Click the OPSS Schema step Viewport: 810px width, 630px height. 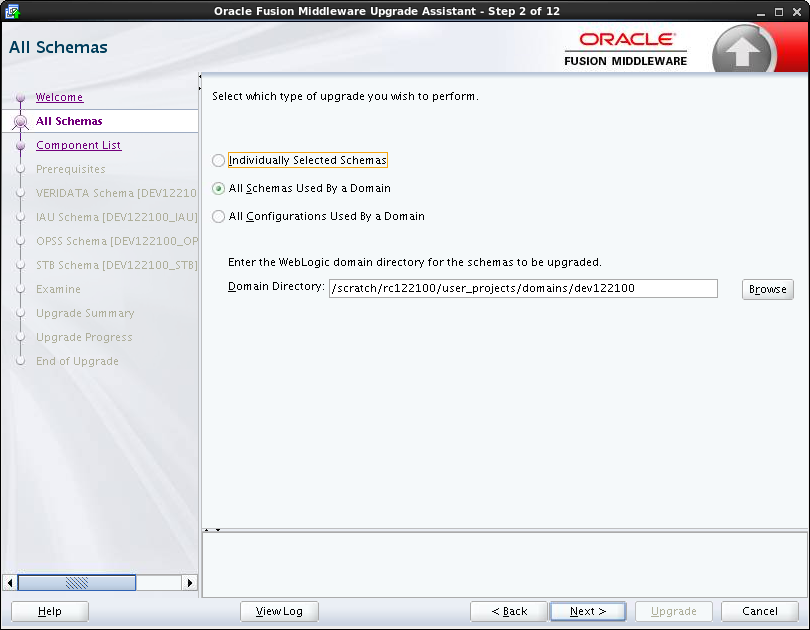pyautogui.click(x=117, y=241)
